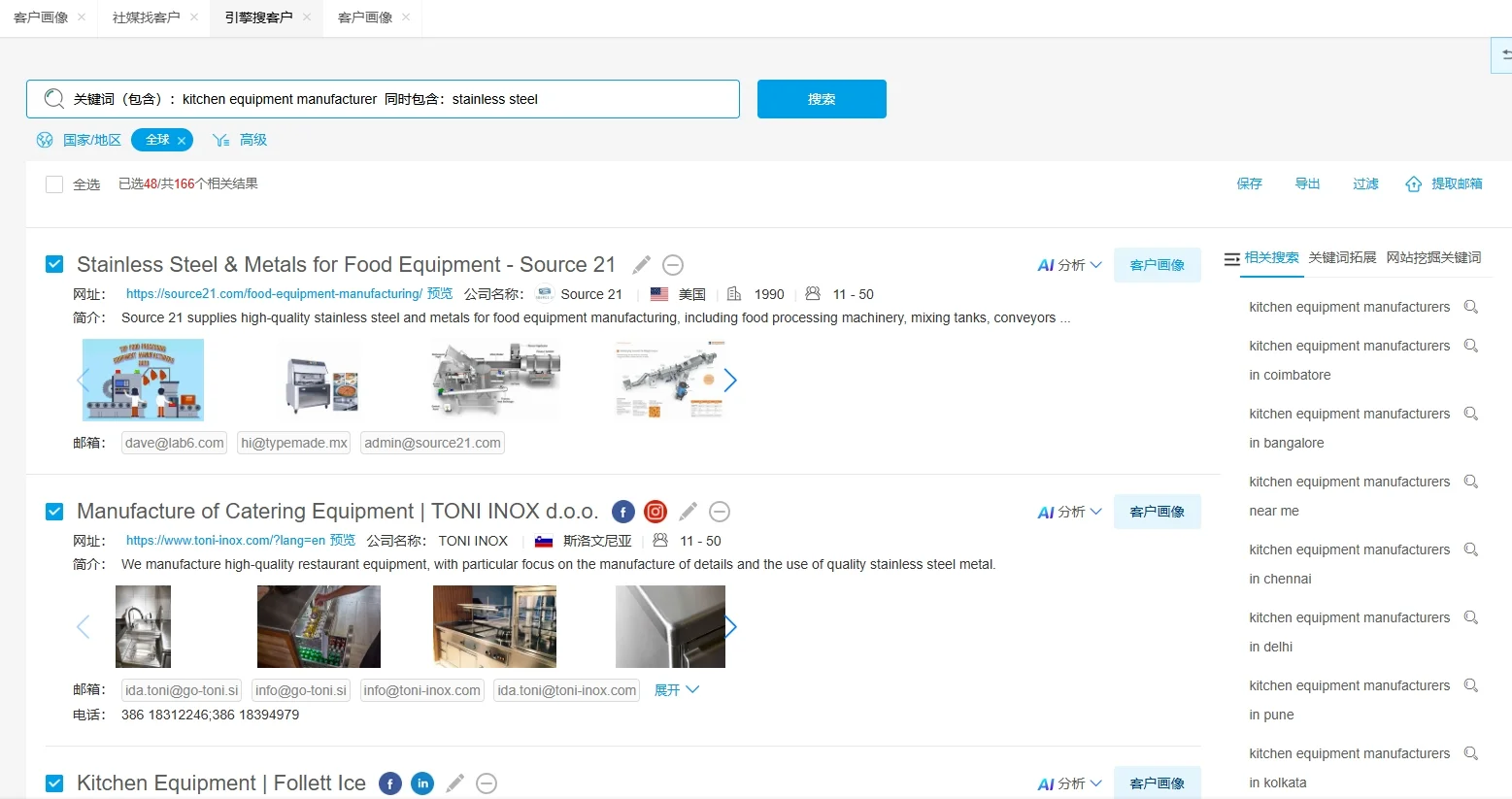Select the info@toni-inox.com email tag

tap(421, 690)
